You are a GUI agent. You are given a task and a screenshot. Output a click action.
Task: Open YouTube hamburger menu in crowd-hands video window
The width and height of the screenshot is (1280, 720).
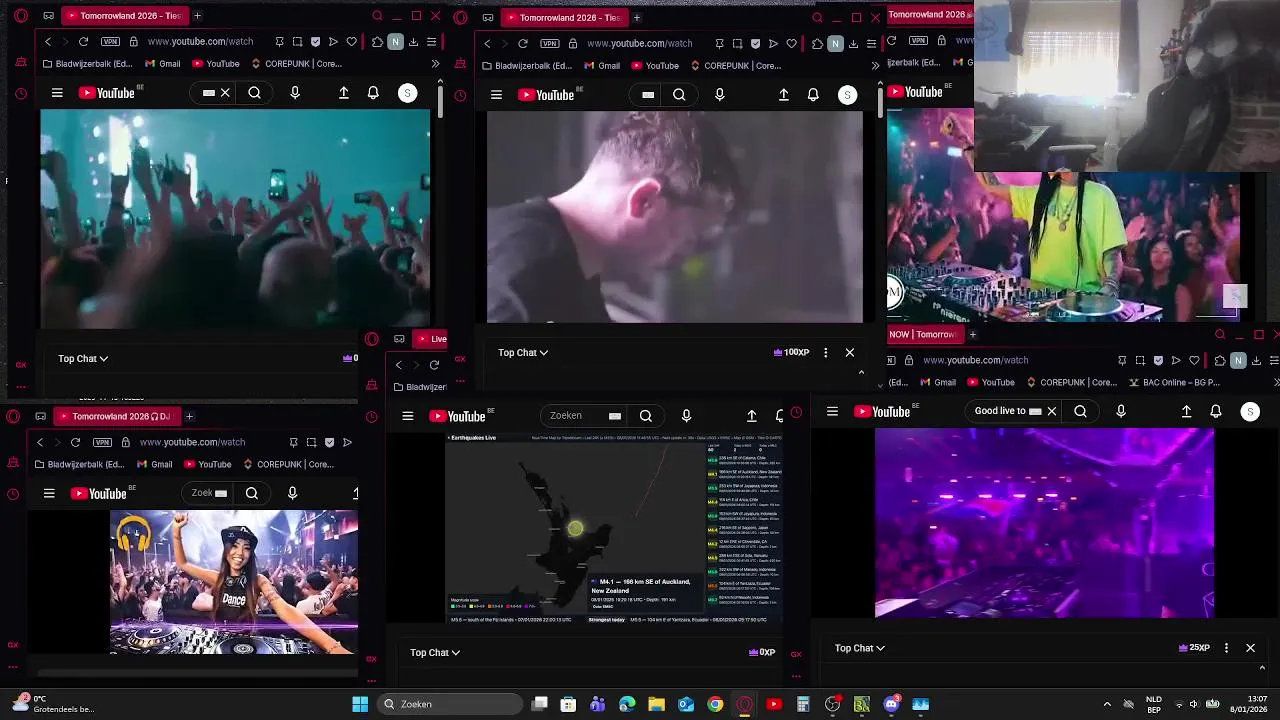click(x=57, y=93)
